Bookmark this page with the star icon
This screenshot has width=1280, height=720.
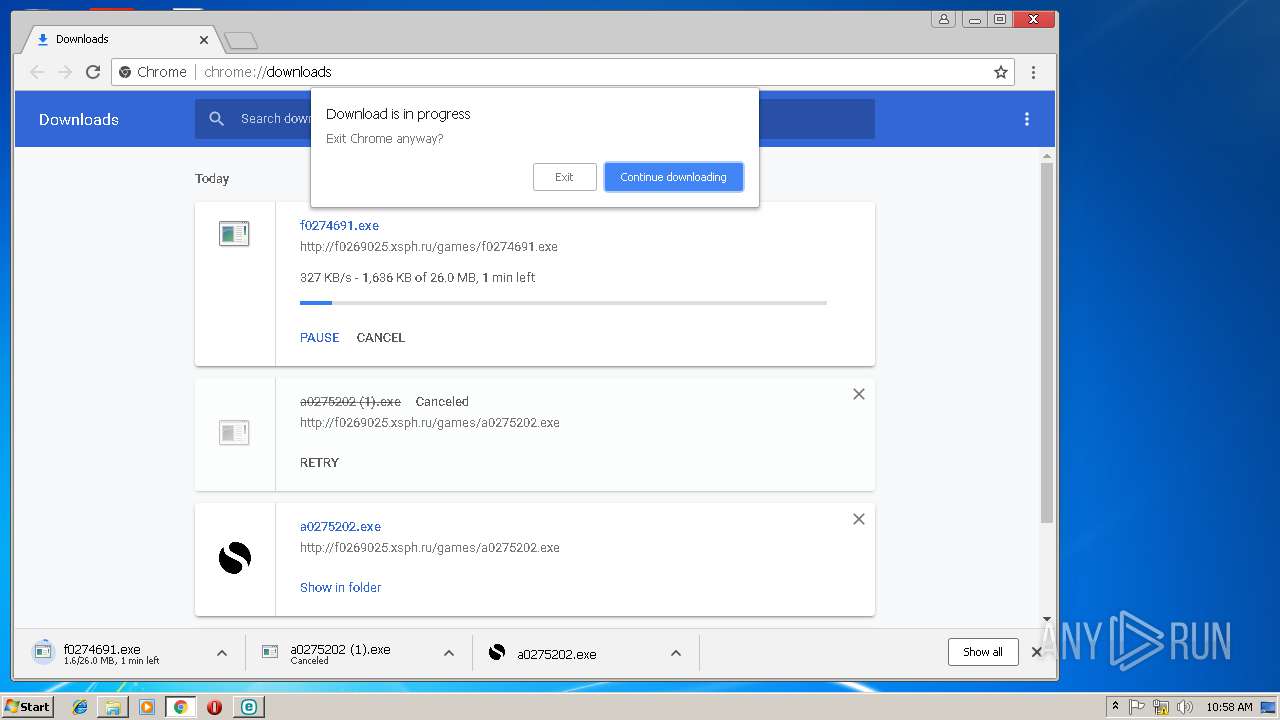coord(1000,72)
